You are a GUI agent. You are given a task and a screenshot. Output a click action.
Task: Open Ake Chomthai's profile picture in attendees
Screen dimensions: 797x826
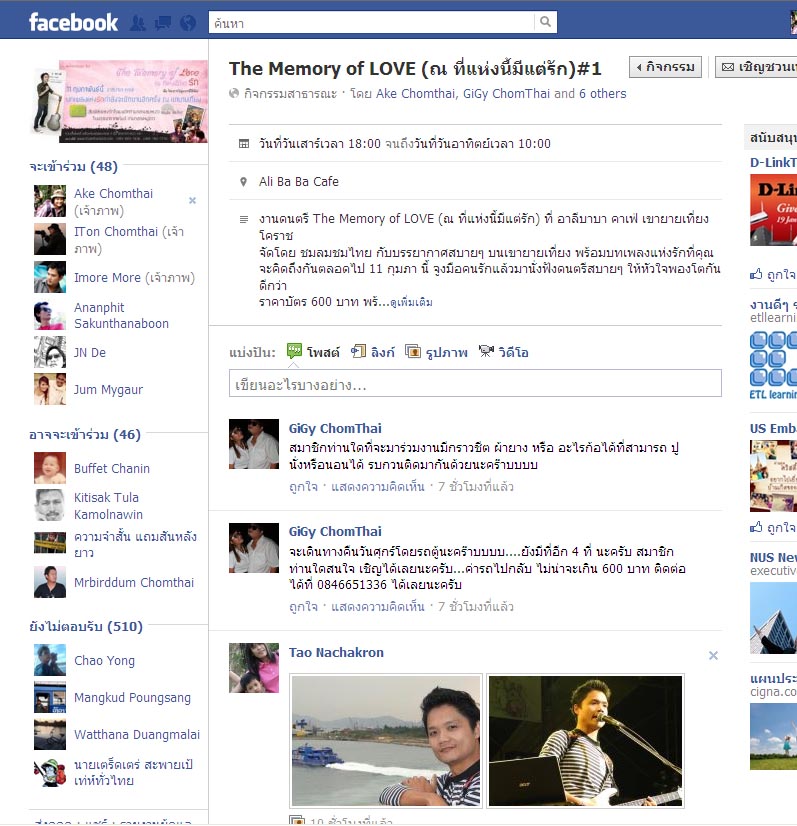click(x=50, y=201)
